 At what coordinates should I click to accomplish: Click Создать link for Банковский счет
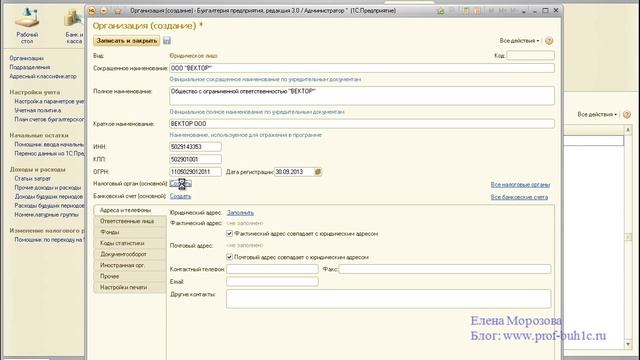point(180,196)
